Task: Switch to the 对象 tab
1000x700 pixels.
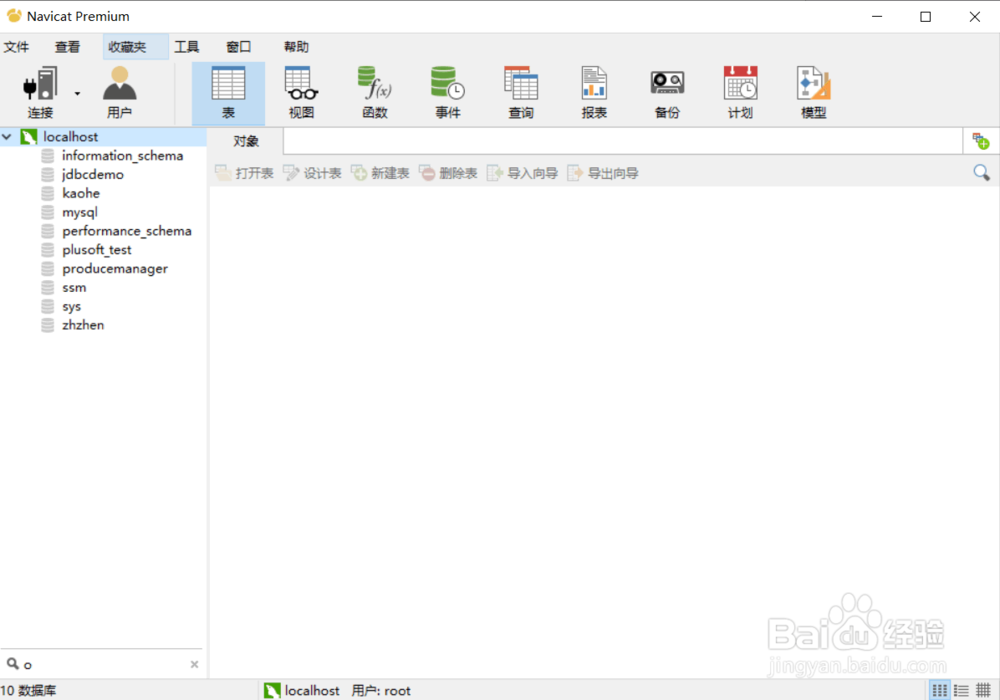Action: click(246, 141)
